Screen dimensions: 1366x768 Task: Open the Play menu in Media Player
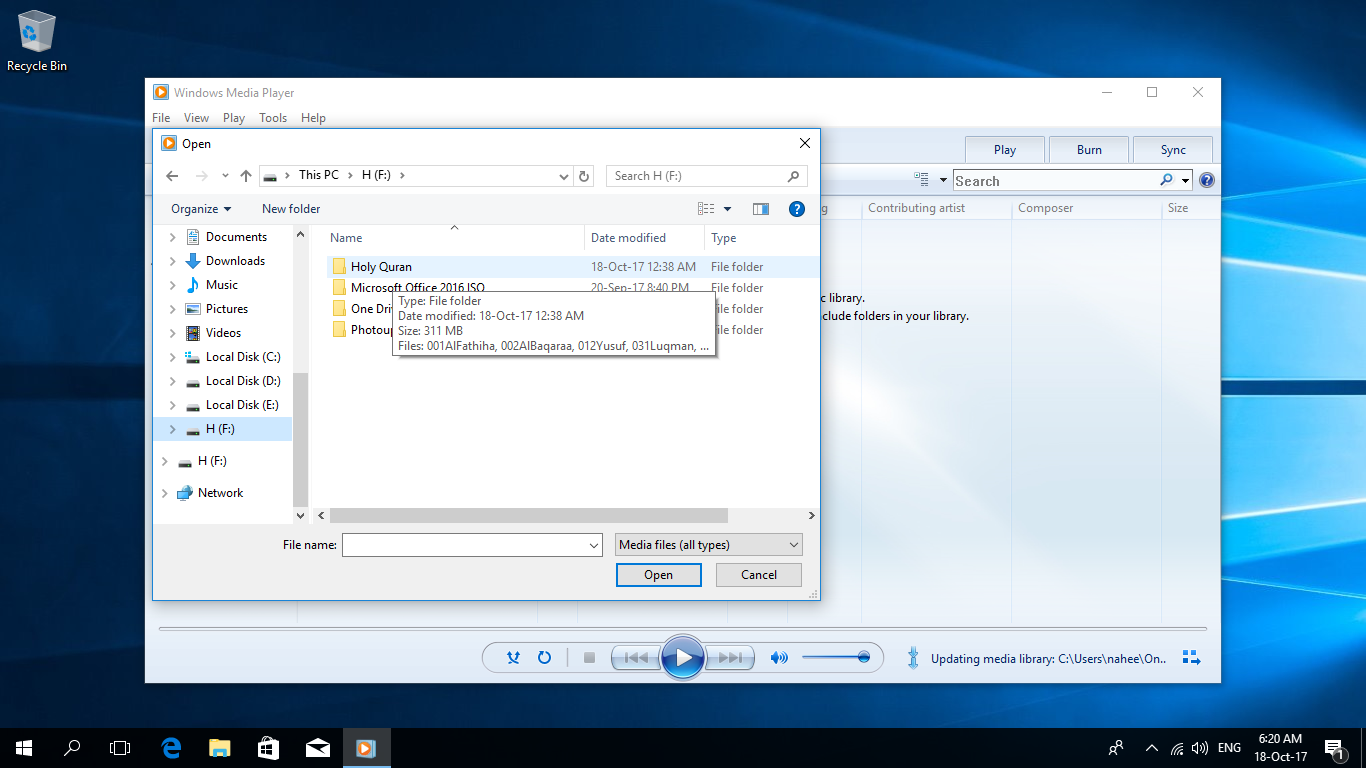[x=234, y=118]
